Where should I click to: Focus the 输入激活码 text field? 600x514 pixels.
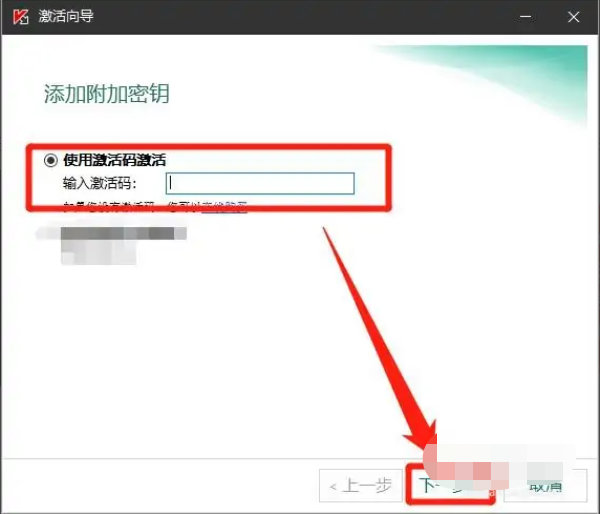259,183
